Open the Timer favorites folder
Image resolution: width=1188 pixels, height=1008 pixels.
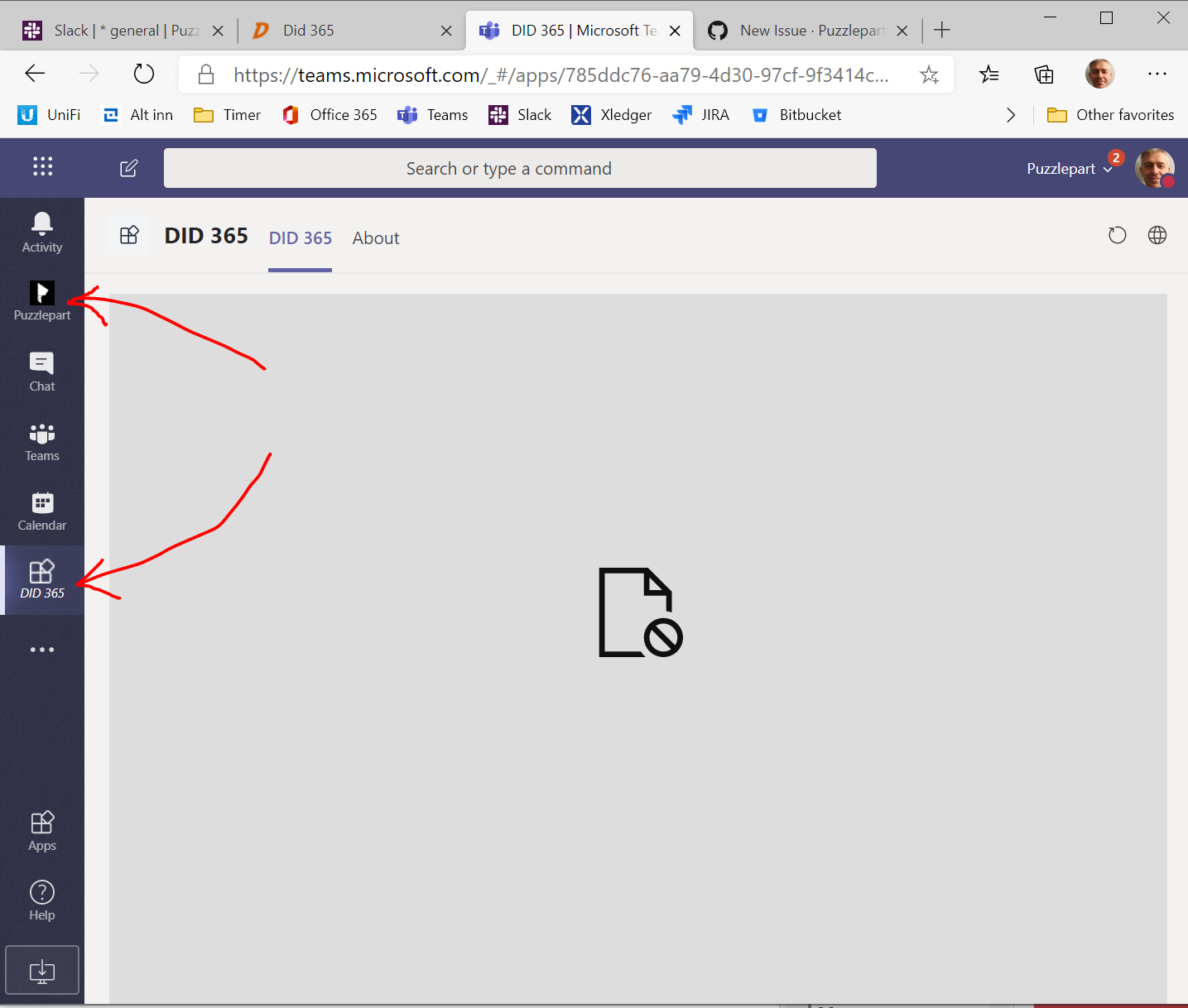pyautogui.click(x=227, y=115)
